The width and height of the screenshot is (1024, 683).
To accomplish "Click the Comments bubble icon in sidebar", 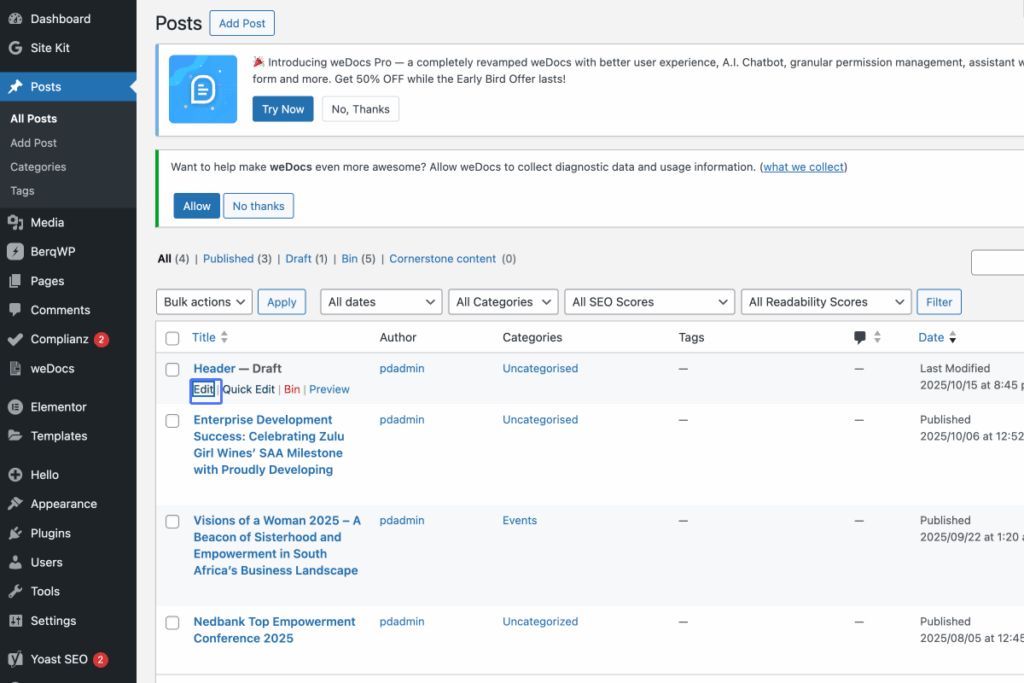I will tap(15, 310).
